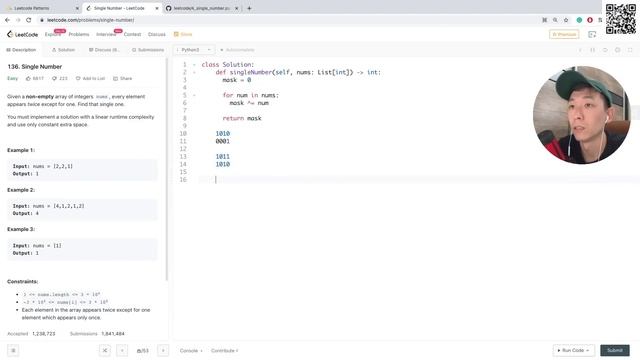The image size is (640, 360).
Task: Click the line 'mask ^= num'
Action: (x=249, y=103)
